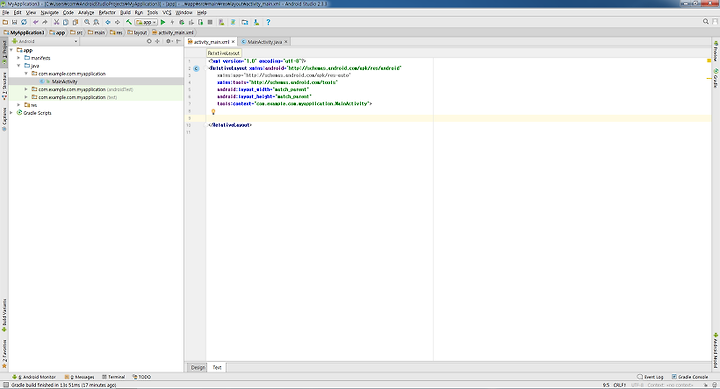This screenshot has height=389, width=720.
Task: Hide the Project panel with the hide icon
Action: [x=178, y=41]
